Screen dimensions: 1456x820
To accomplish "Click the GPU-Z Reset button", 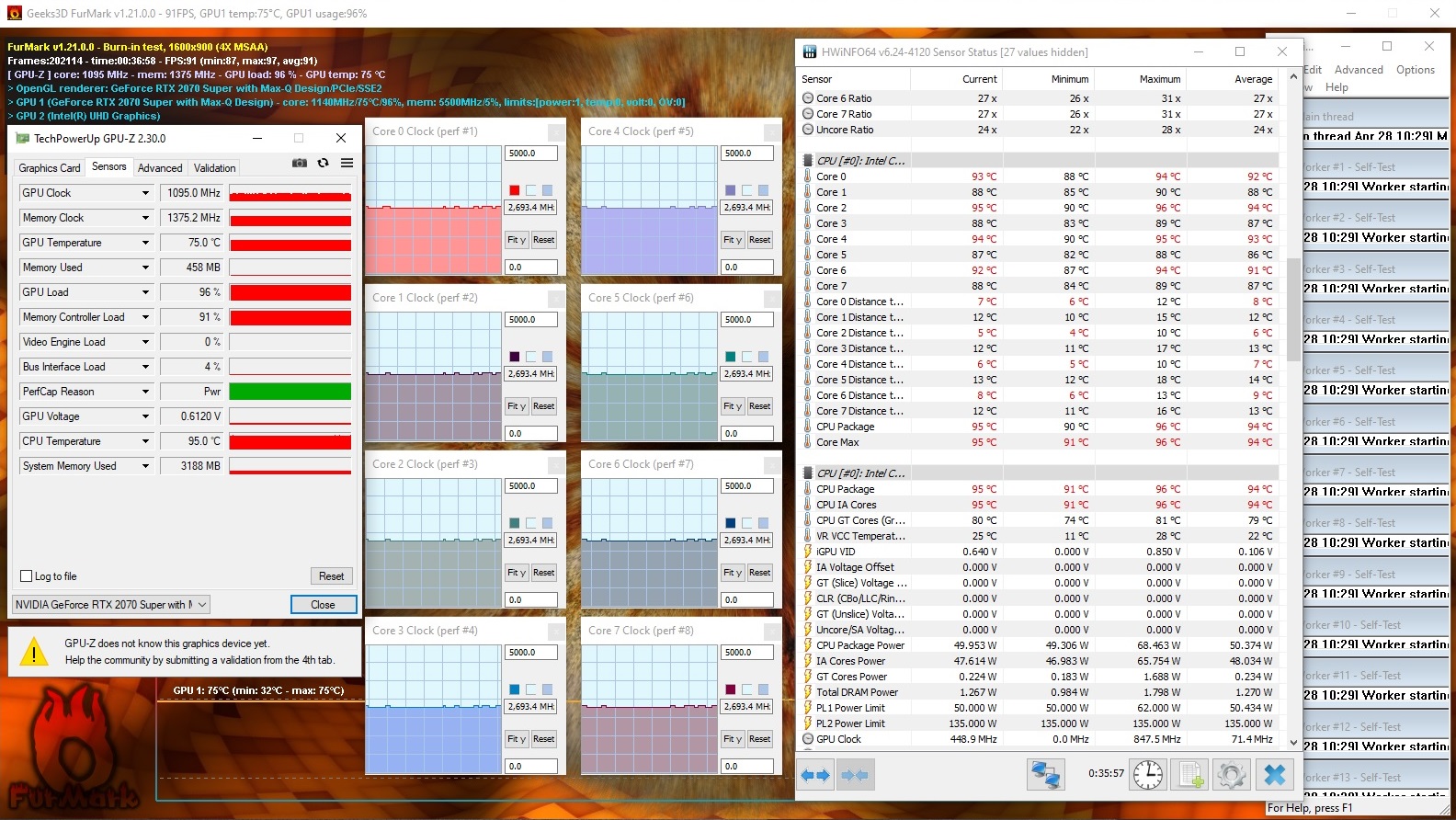I will tap(332, 576).
